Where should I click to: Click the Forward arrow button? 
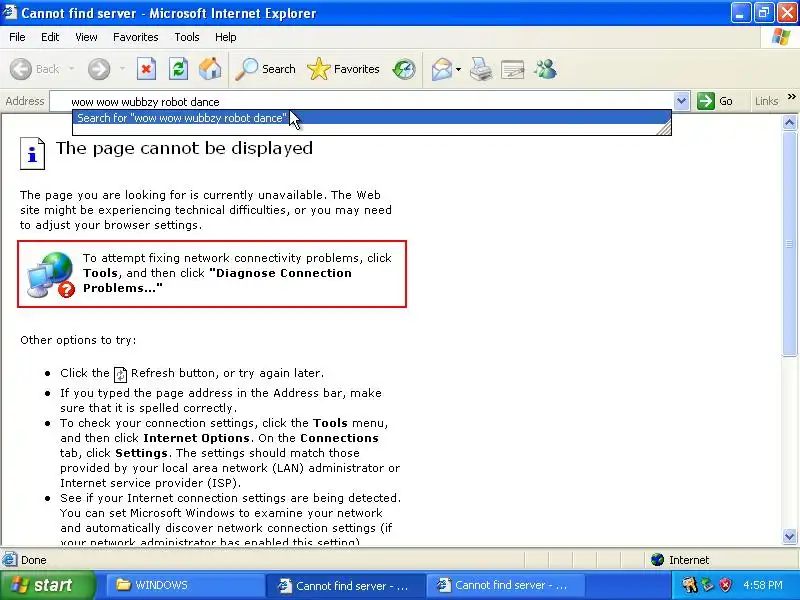click(99, 69)
